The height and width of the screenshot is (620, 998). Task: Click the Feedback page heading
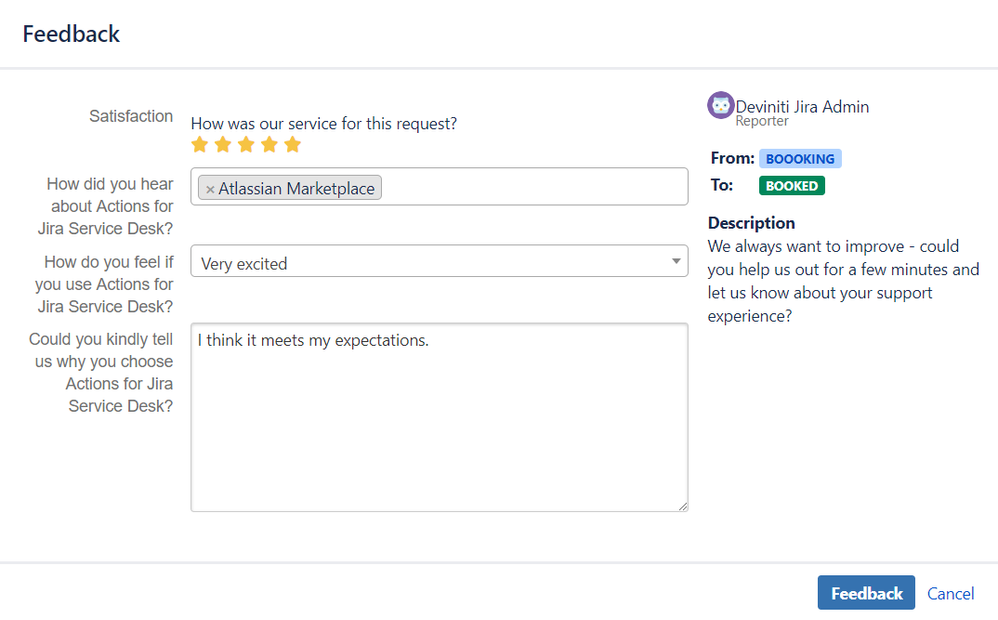click(x=71, y=33)
